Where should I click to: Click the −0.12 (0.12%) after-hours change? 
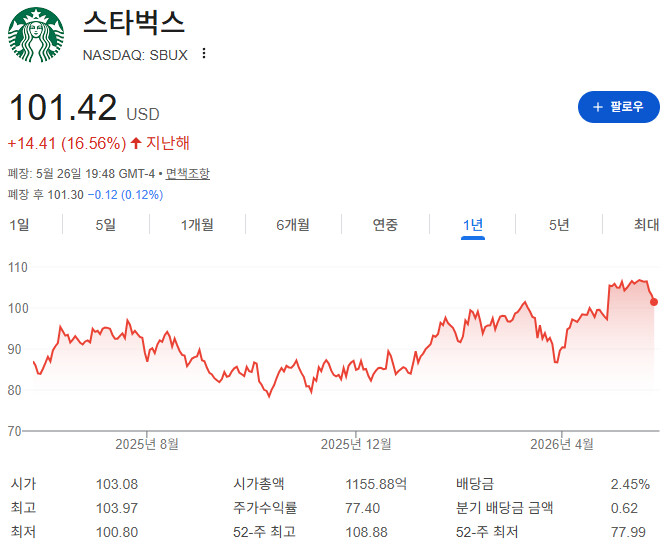point(125,195)
